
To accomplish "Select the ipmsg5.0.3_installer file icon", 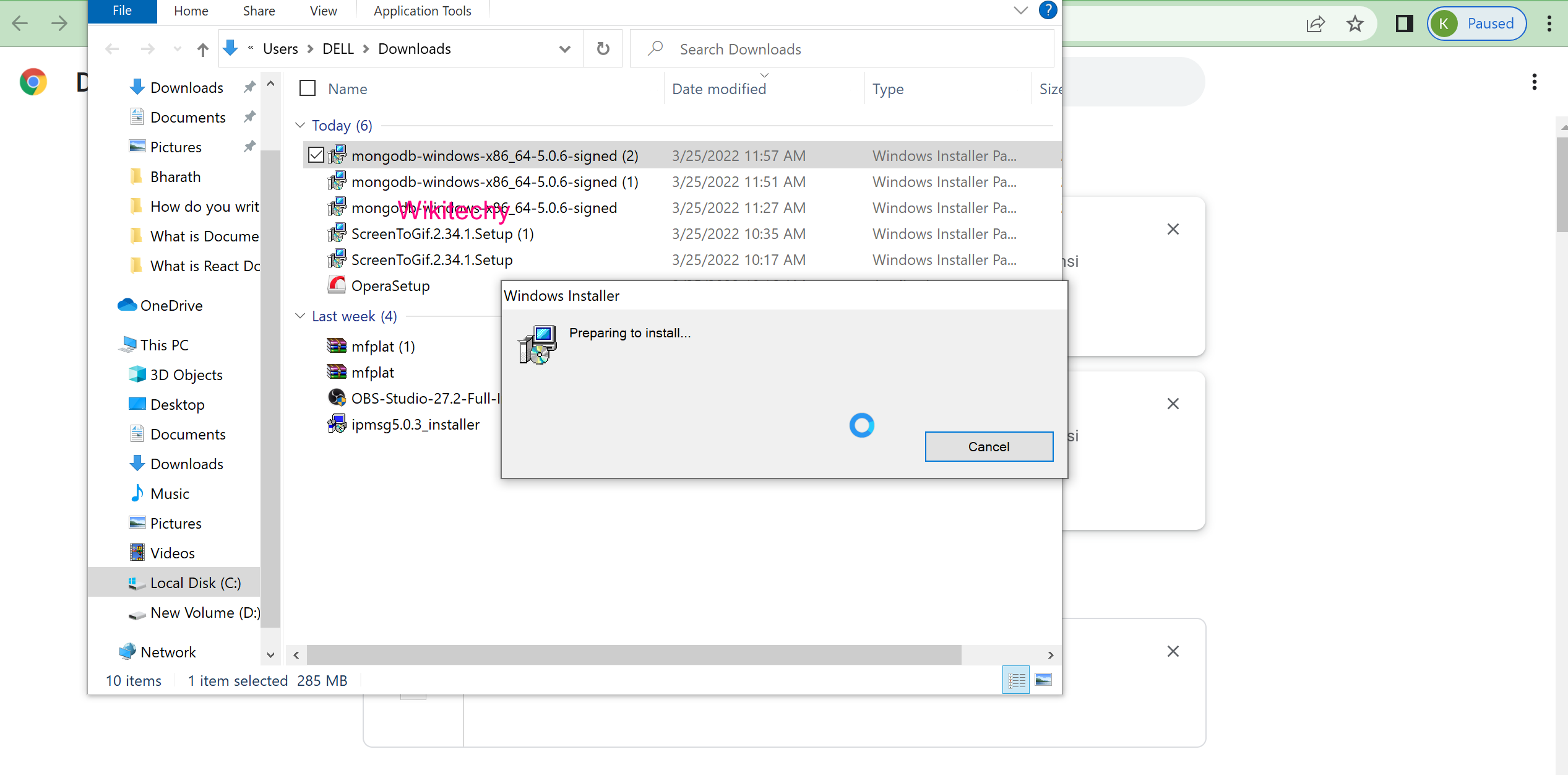I will [337, 423].
